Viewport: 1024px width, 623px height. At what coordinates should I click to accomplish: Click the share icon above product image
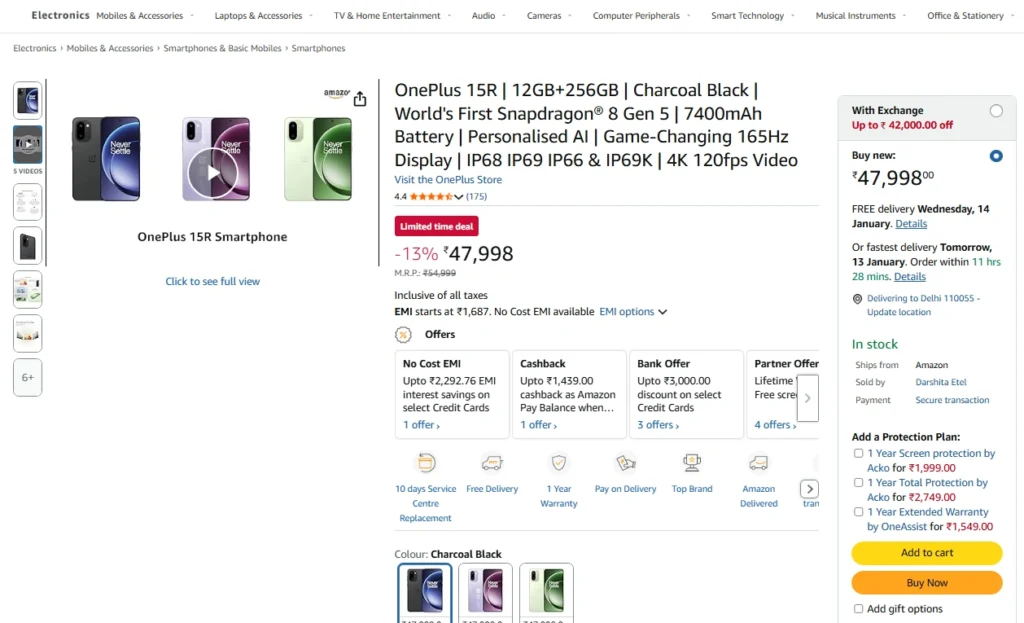click(x=360, y=99)
